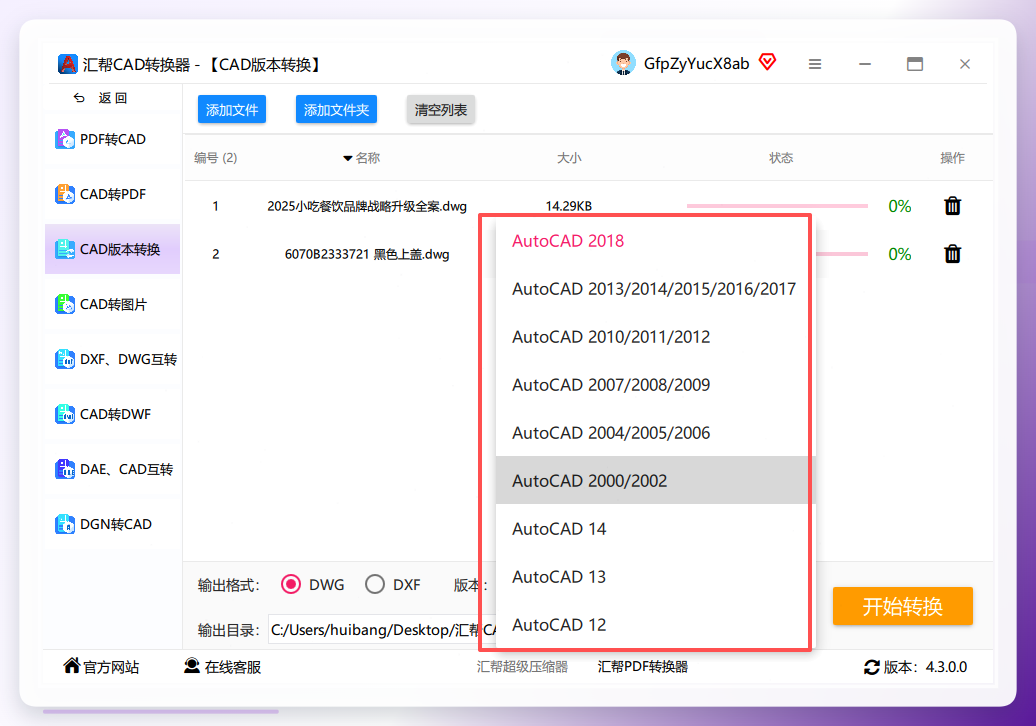Click the 状态 column header
This screenshot has width=1036, height=726.
781,158
